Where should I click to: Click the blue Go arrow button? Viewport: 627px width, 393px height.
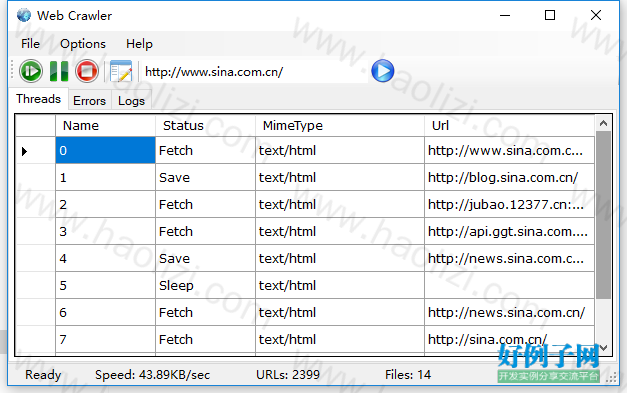[383, 71]
